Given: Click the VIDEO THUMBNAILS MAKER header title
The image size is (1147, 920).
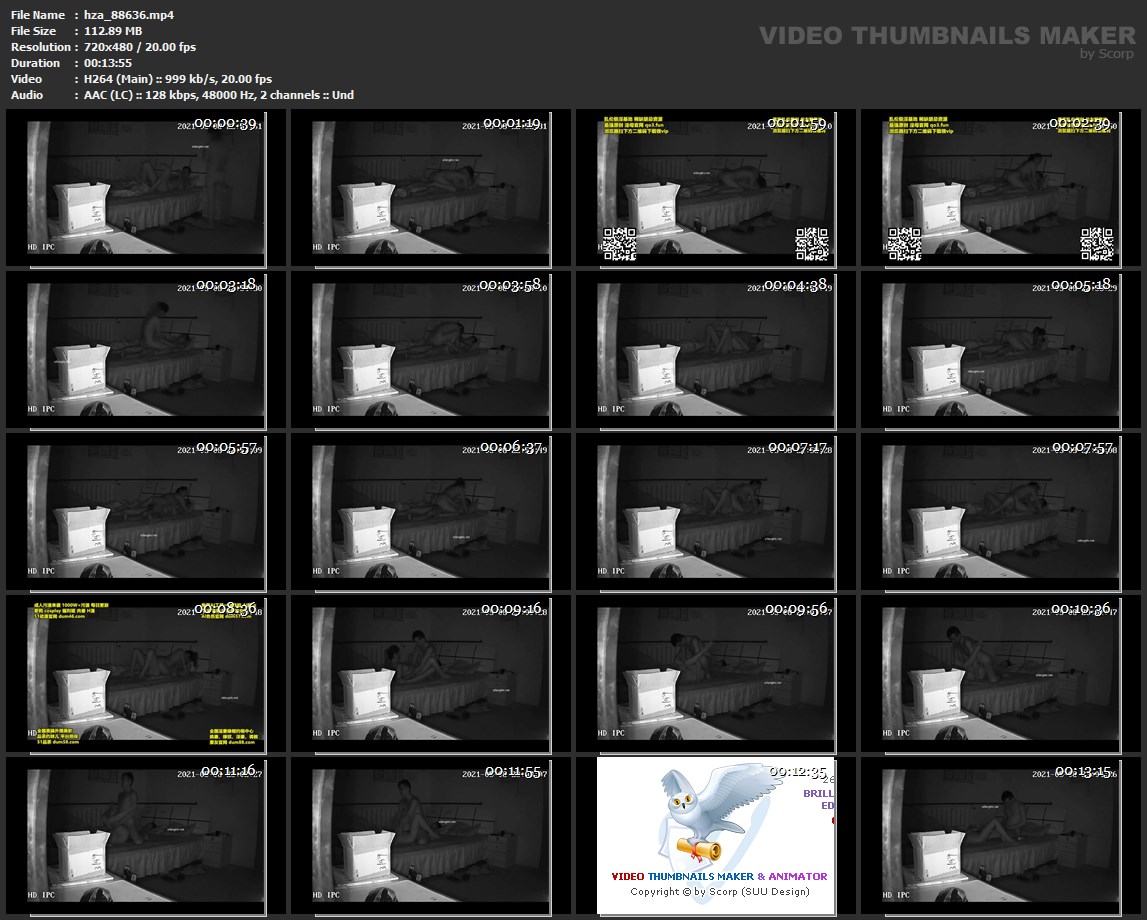Looking at the screenshot, I should click(x=947, y=36).
